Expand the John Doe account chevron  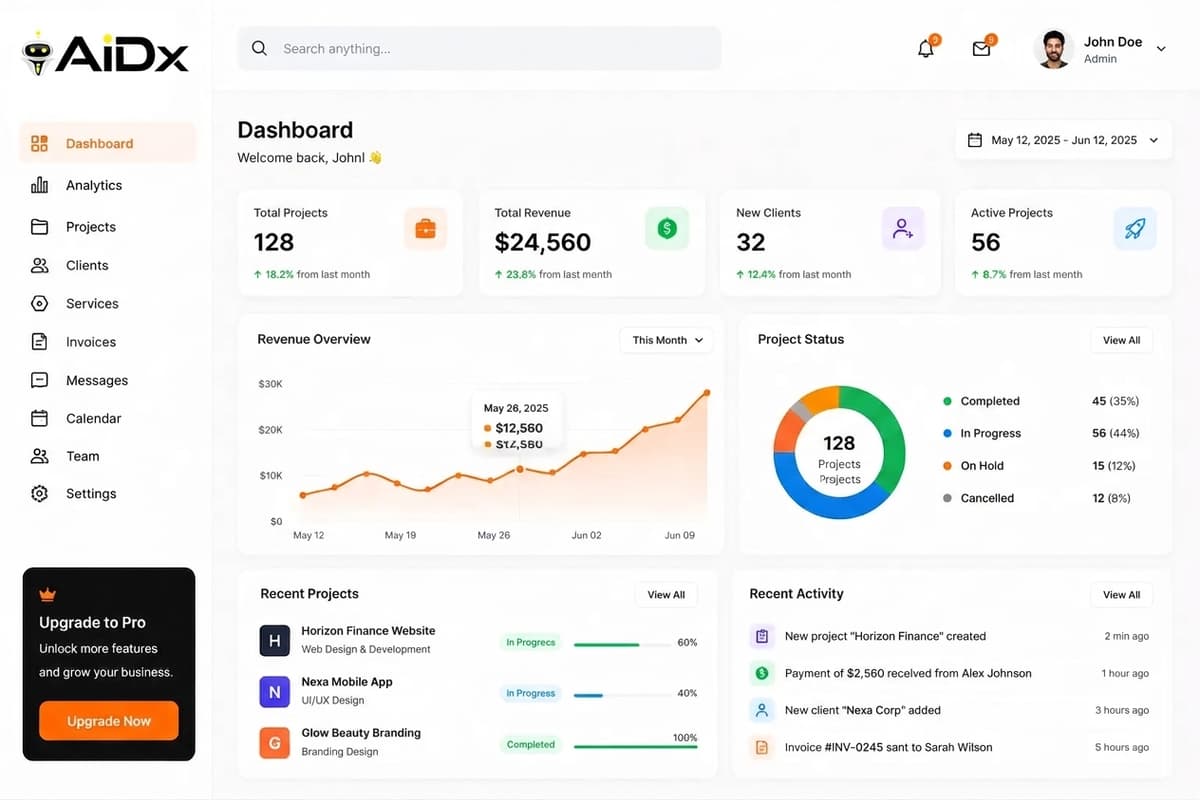(1161, 49)
